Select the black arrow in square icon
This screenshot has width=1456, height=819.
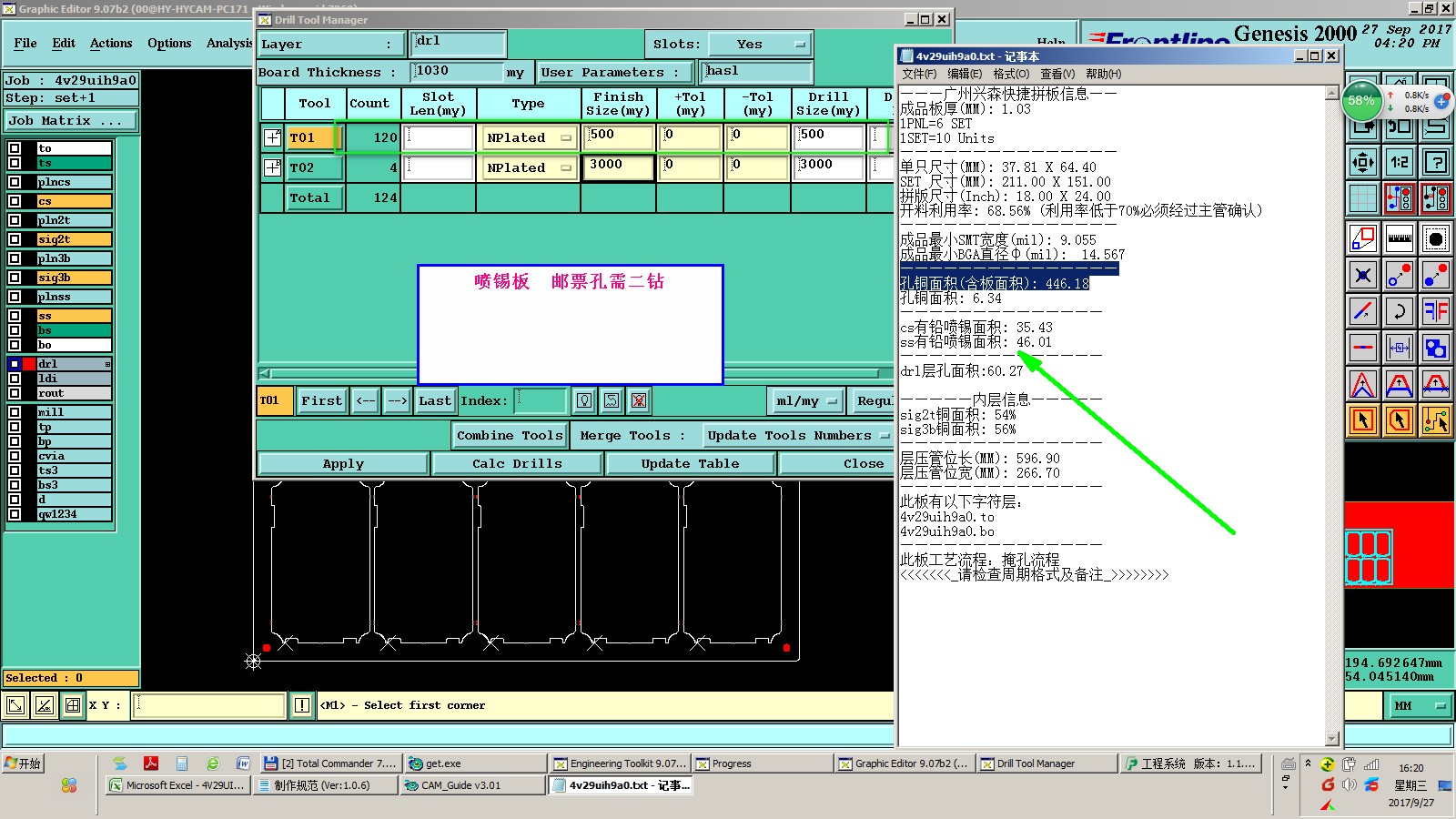tap(1363, 420)
